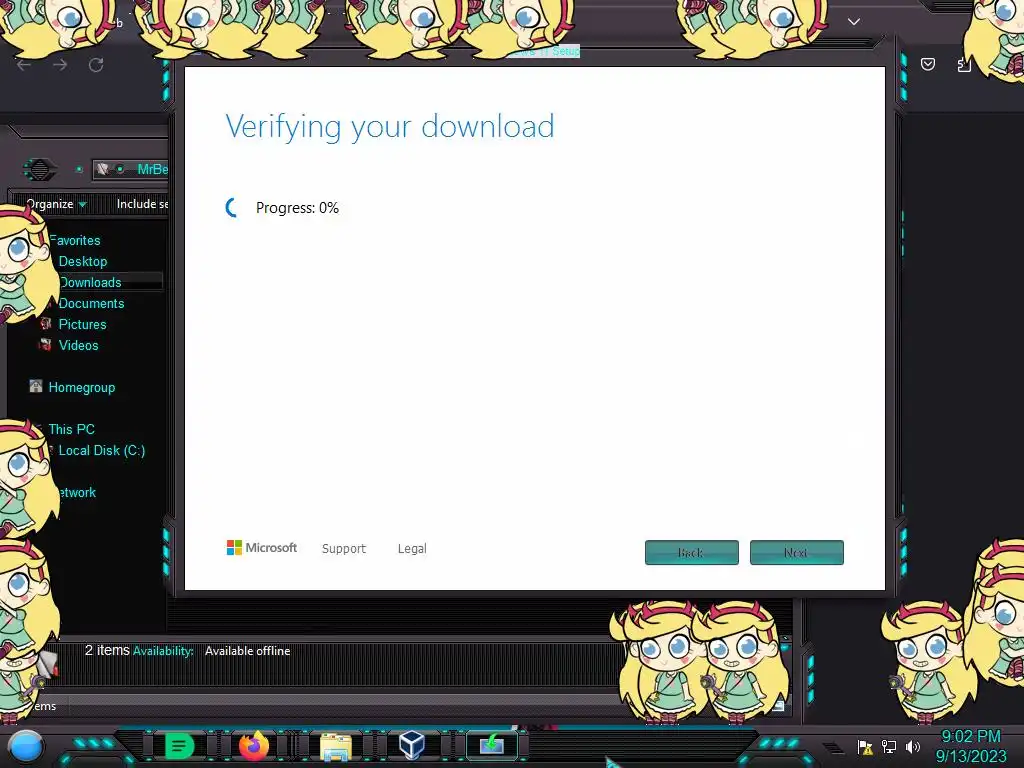
Task: Select Documents in Explorer sidebar
Action: pos(91,303)
